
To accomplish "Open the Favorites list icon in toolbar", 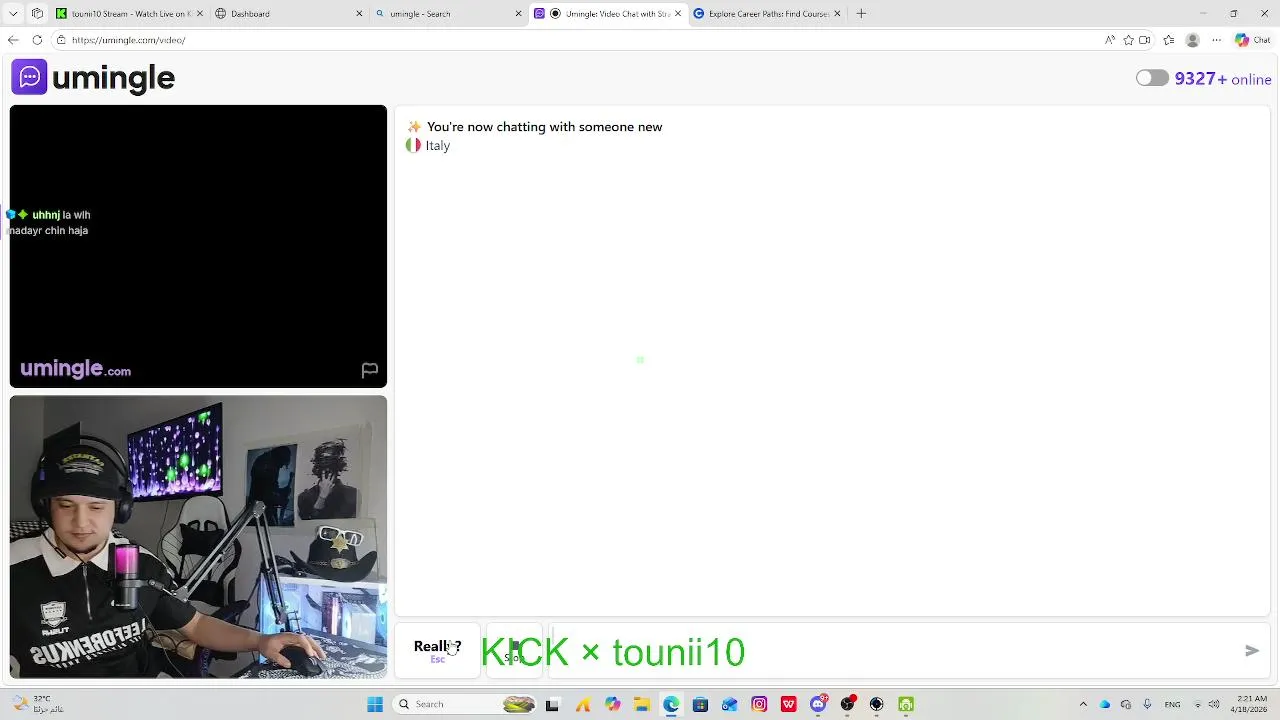I will point(1168,40).
